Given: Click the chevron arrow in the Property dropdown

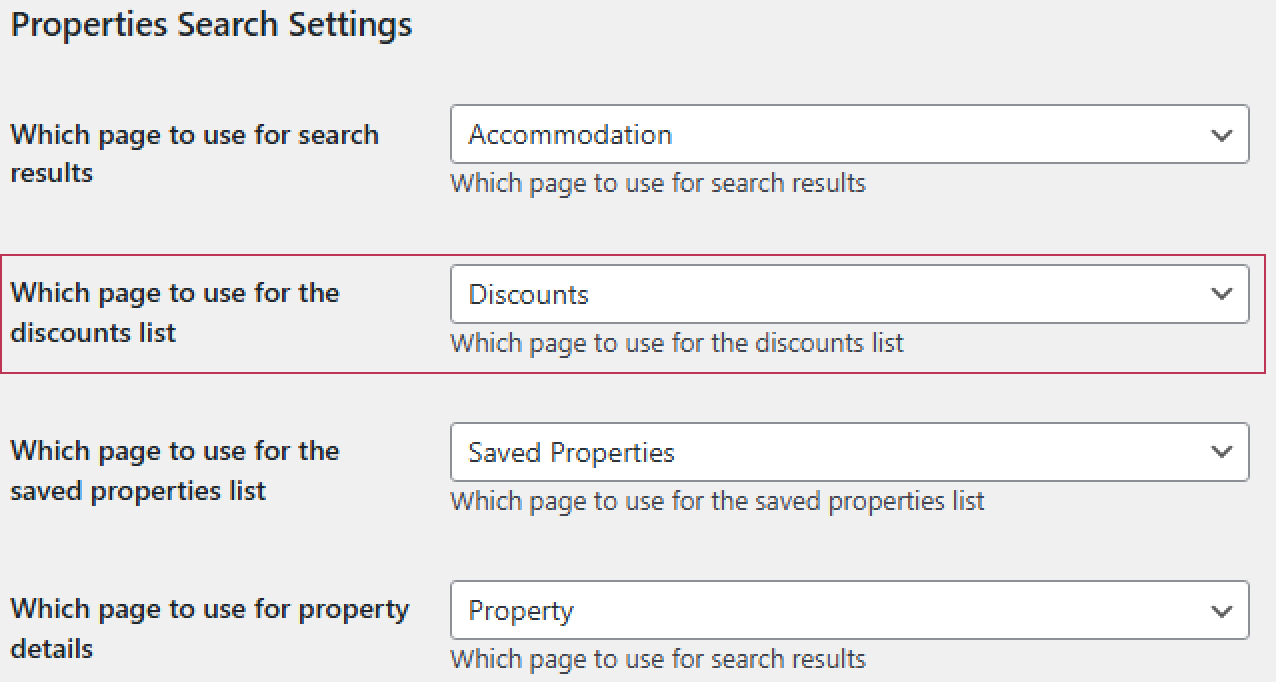Looking at the screenshot, I should point(1221,611).
